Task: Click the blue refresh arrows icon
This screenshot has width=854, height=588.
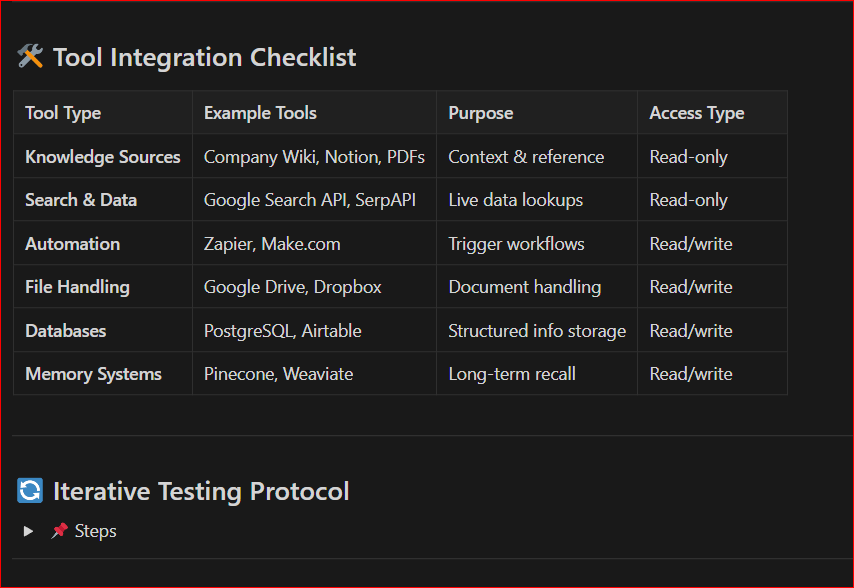Action: [x=30, y=491]
